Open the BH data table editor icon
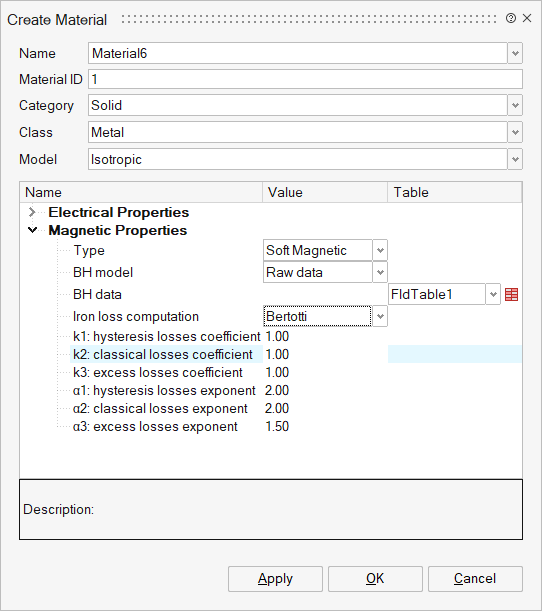This screenshot has height=611, width=542. 511,295
